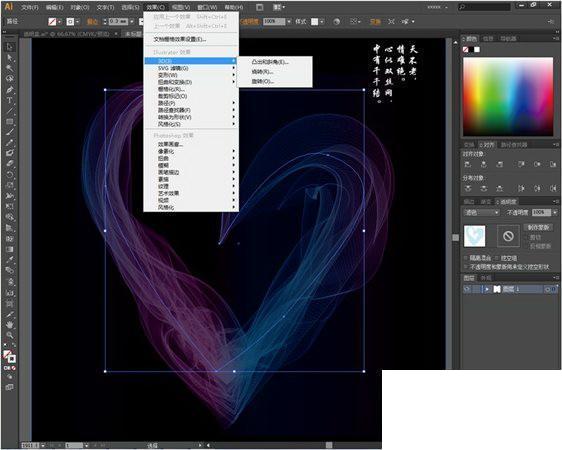Select the Lasso tool

tap(9, 79)
